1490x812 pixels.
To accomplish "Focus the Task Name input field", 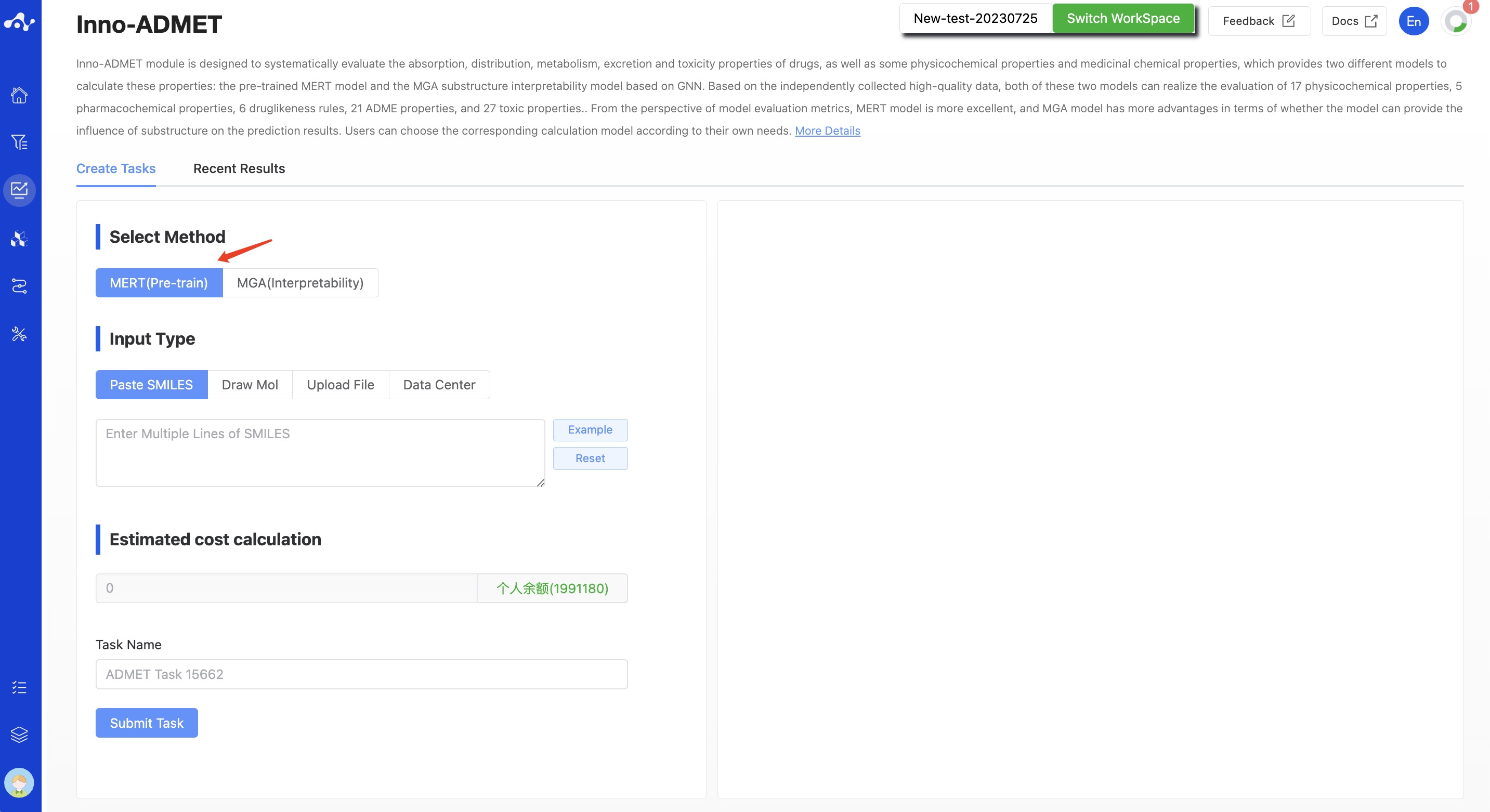I will click(x=361, y=674).
